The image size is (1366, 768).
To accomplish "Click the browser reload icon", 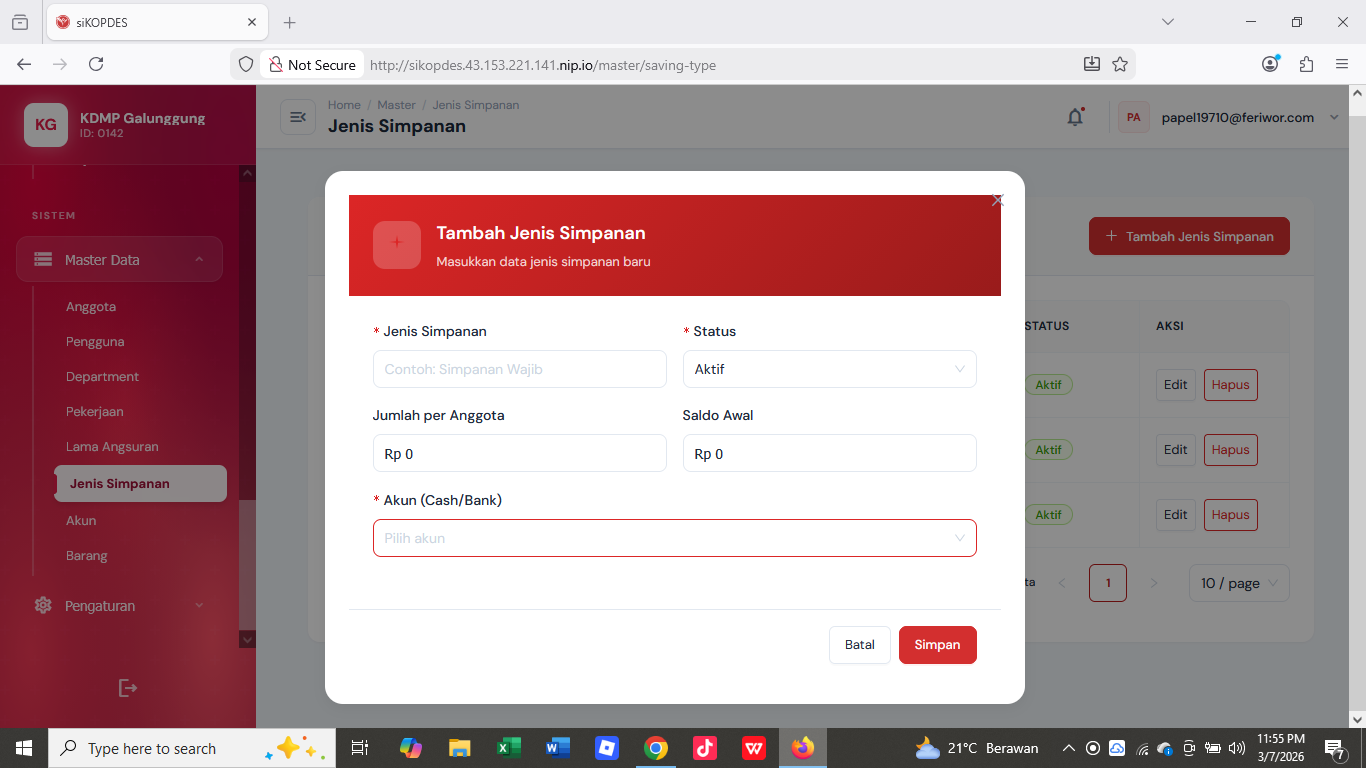I will [96, 64].
